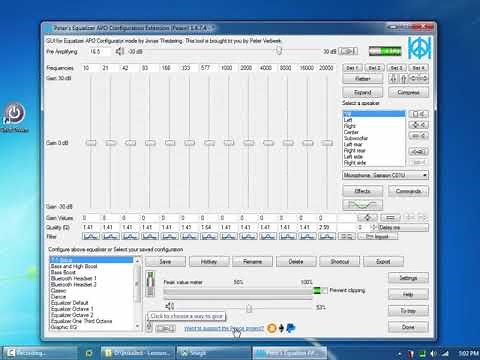The width and height of the screenshot is (480, 360).
Task: Open the Settings button
Action: 408,278
